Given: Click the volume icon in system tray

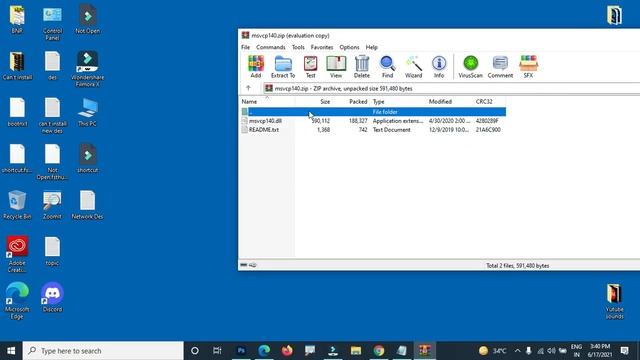Looking at the screenshot, I should click(x=551, y=351).
